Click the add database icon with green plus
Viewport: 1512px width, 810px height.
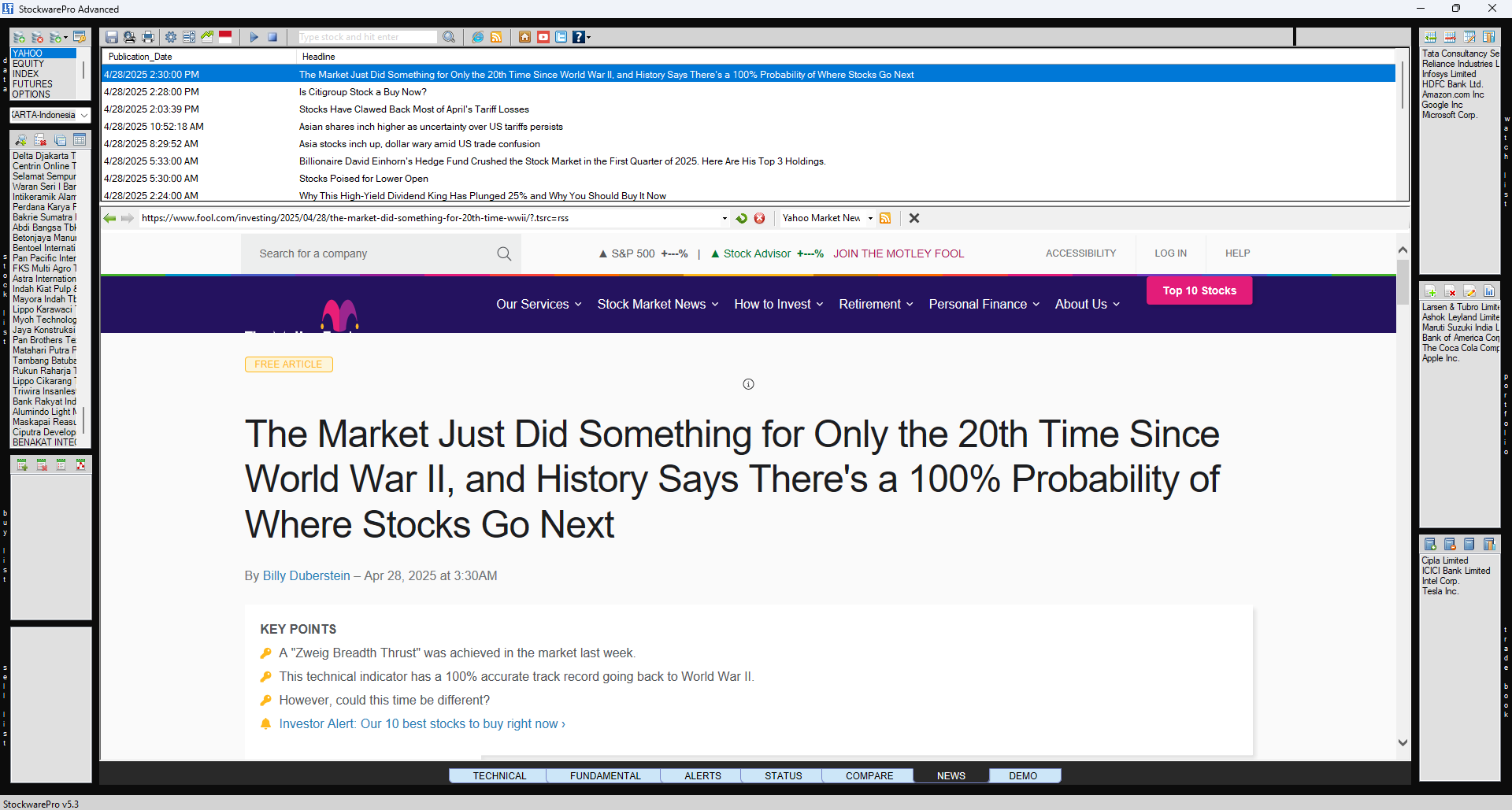click(x=20, y=37)
